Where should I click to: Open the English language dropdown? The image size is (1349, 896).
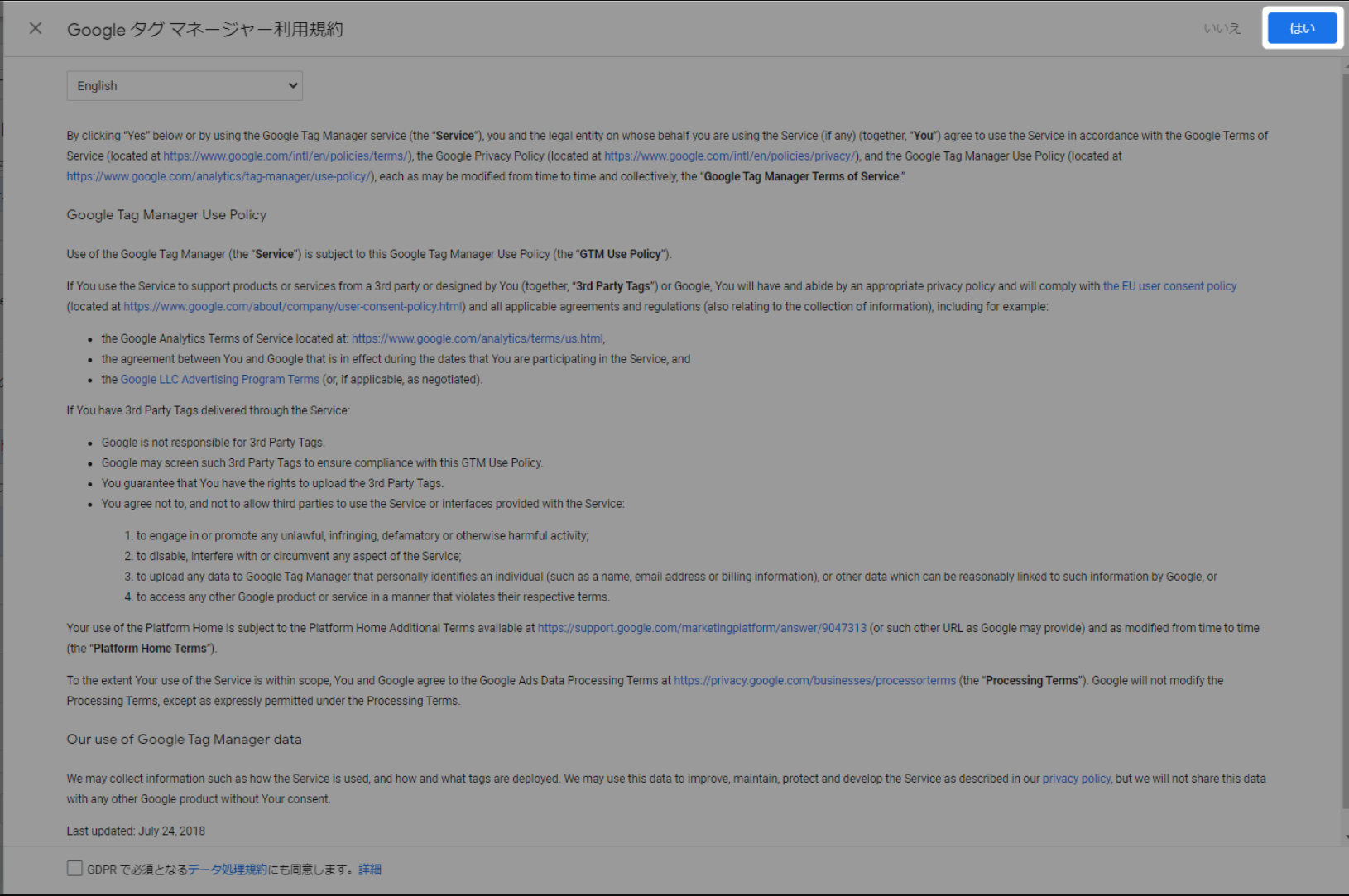click(185, 85)
